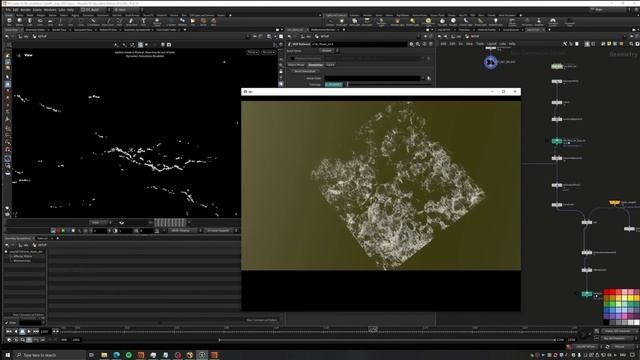This screenshot has height=360, width=640.
Task: Click the current frame number field
Action: pos(45,331)
